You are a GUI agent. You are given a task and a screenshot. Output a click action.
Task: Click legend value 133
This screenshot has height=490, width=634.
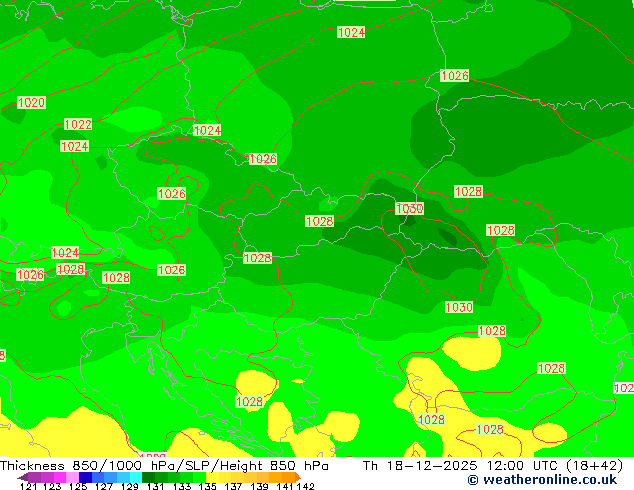pos(182,486)
